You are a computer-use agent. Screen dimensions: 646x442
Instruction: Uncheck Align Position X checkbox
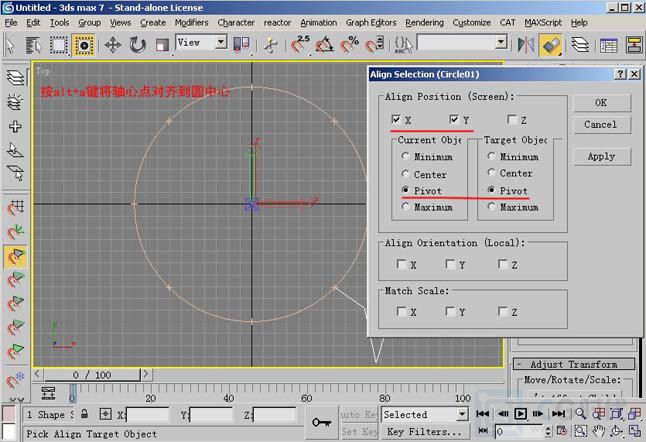(x=396, y=119)
